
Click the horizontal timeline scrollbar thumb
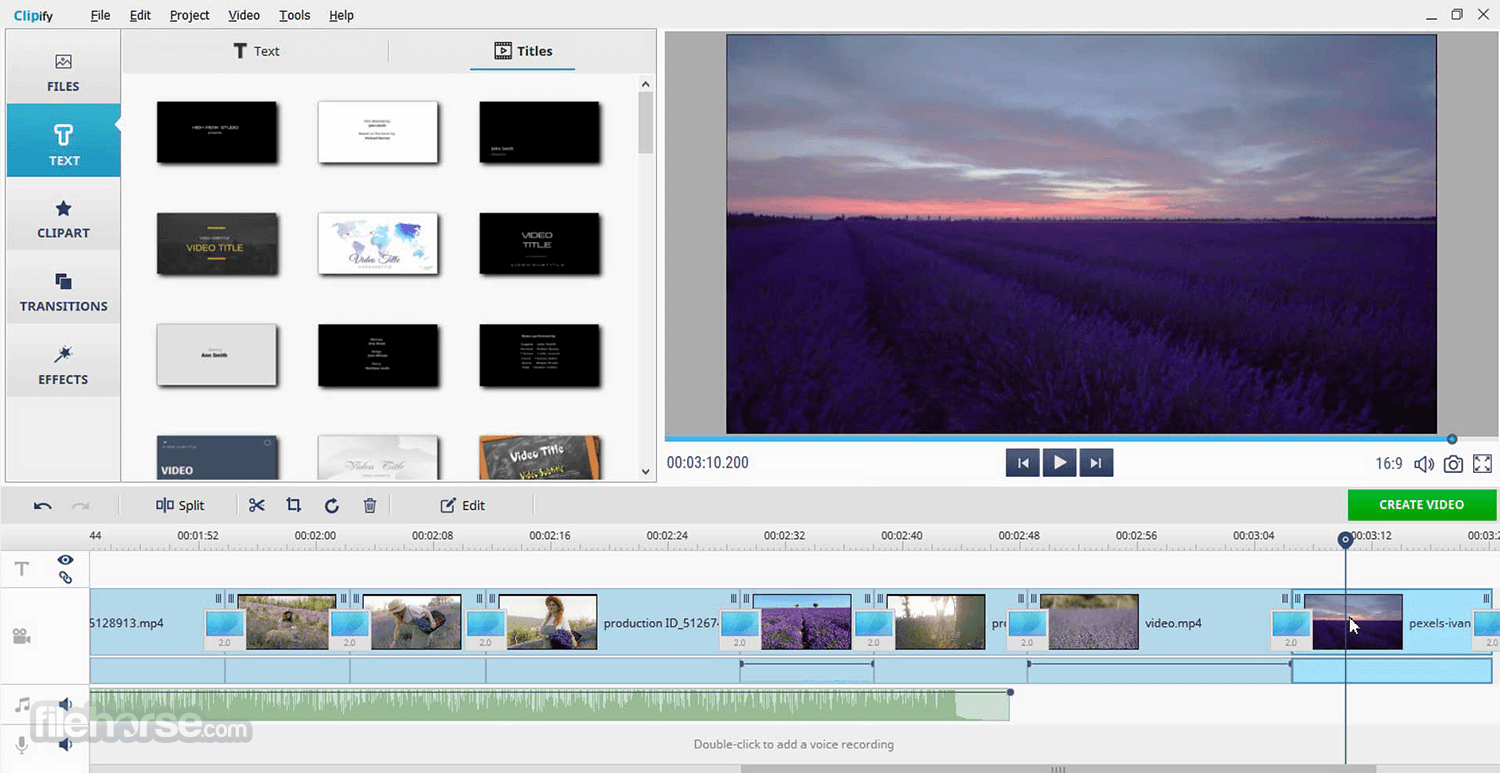[x=1059, y=769]
